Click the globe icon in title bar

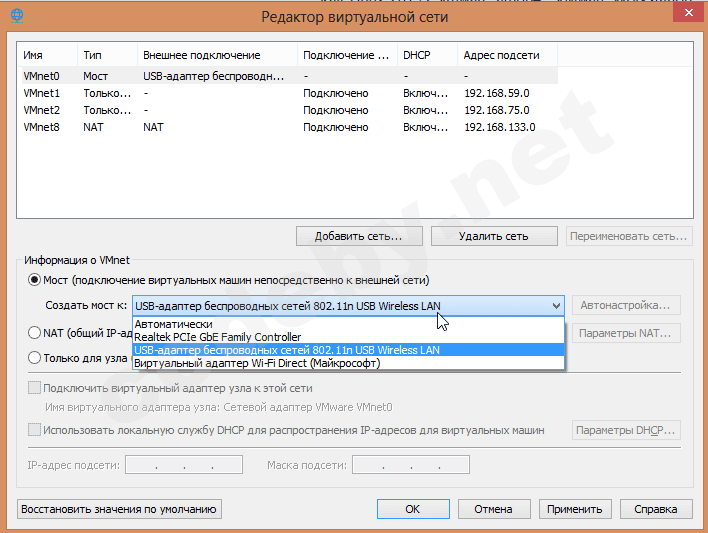[17, 16]
